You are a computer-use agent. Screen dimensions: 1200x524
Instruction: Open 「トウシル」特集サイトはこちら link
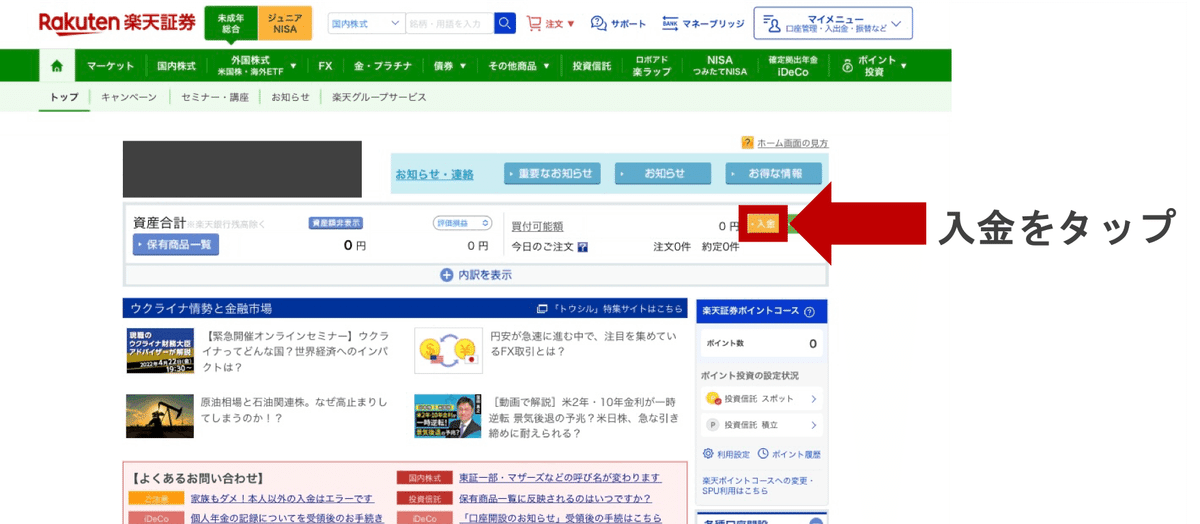(610, 309)
